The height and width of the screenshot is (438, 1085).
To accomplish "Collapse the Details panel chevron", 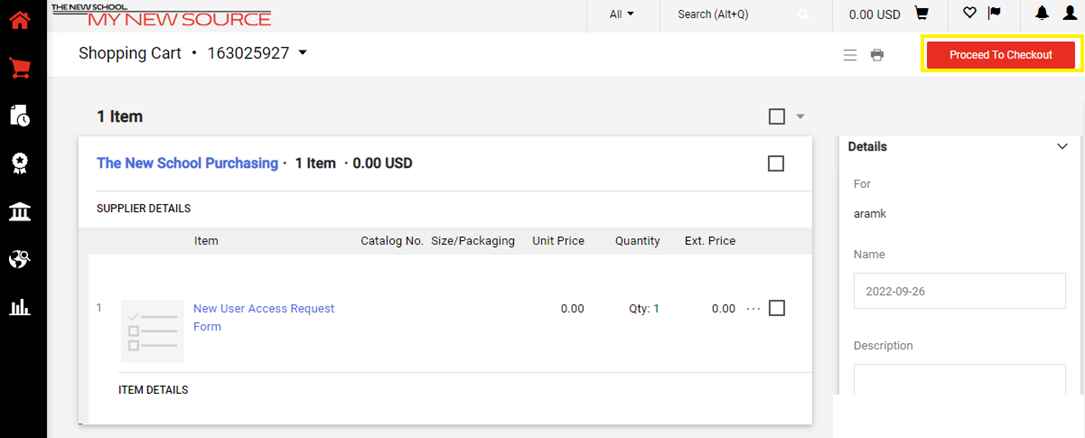I will [1063, 147].
